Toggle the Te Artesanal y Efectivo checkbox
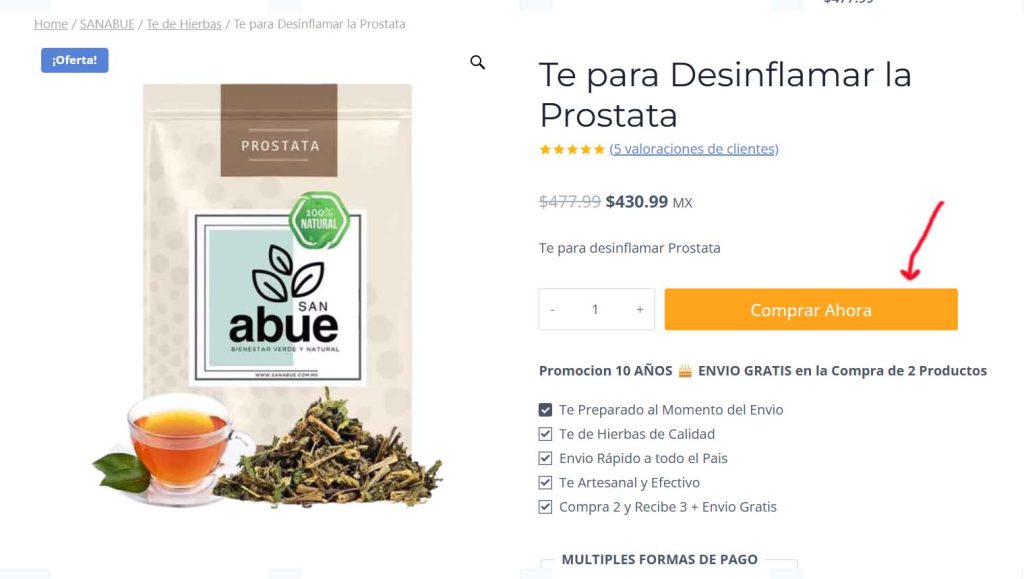The image size is (1024, 579). point(545,482)
